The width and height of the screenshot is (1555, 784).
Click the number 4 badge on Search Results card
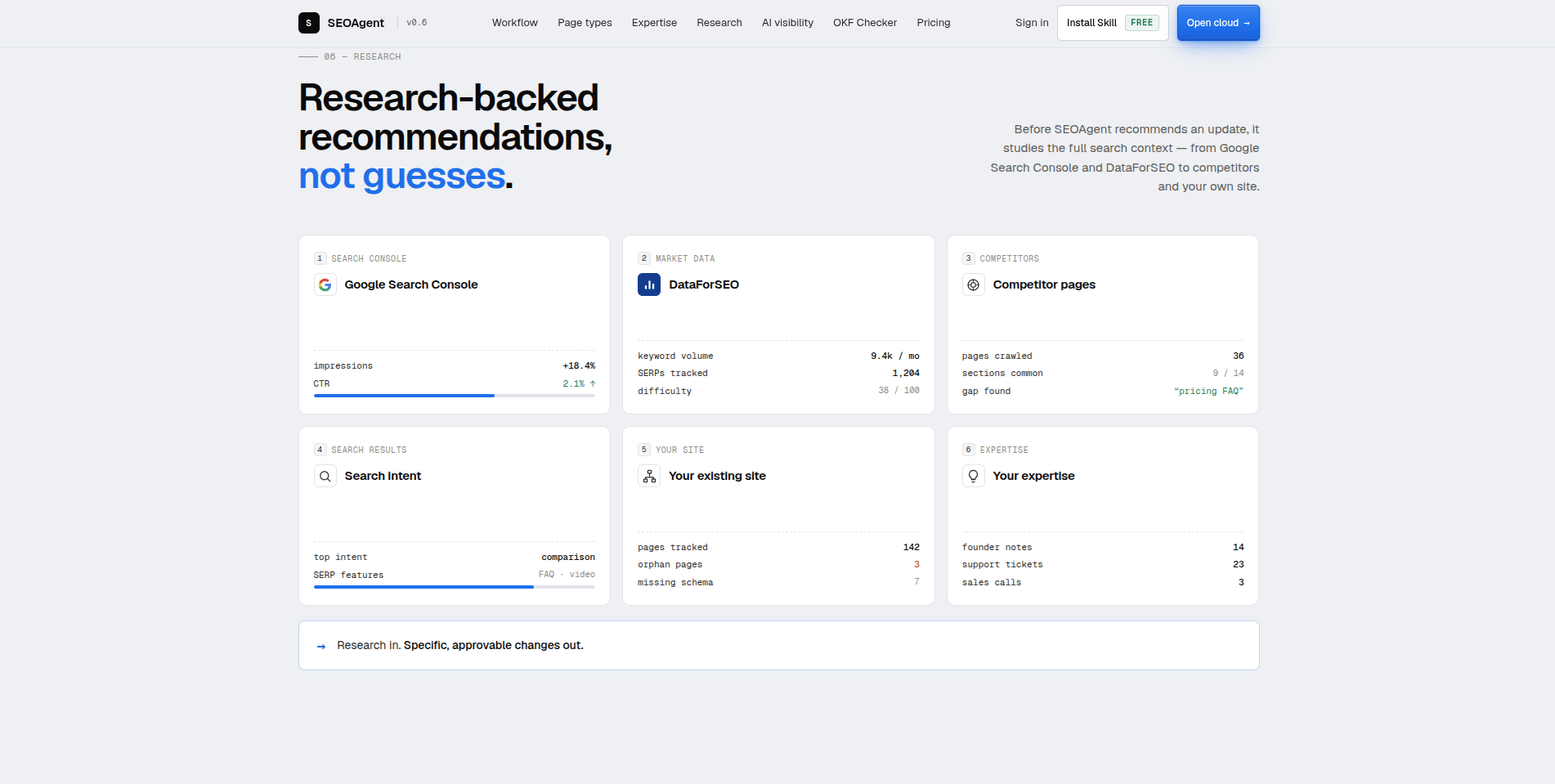(320, 450)
